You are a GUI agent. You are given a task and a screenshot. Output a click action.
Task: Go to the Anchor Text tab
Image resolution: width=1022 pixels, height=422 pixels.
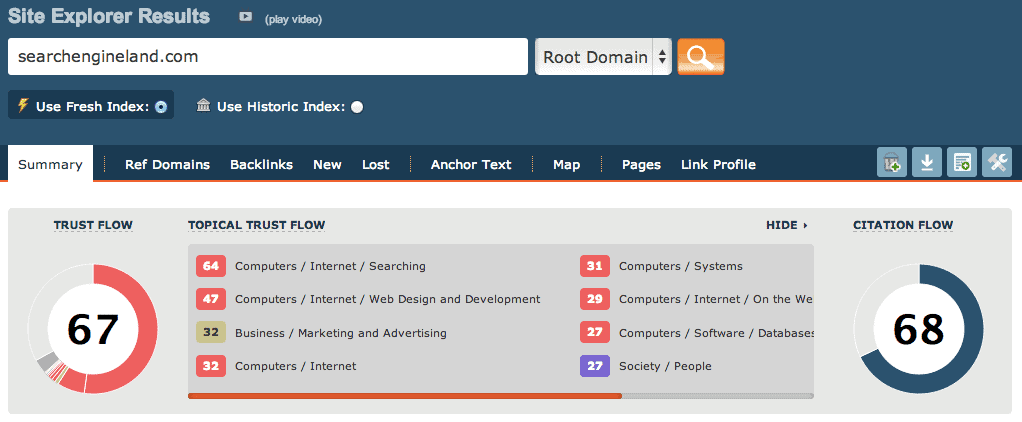pos(470,165)
